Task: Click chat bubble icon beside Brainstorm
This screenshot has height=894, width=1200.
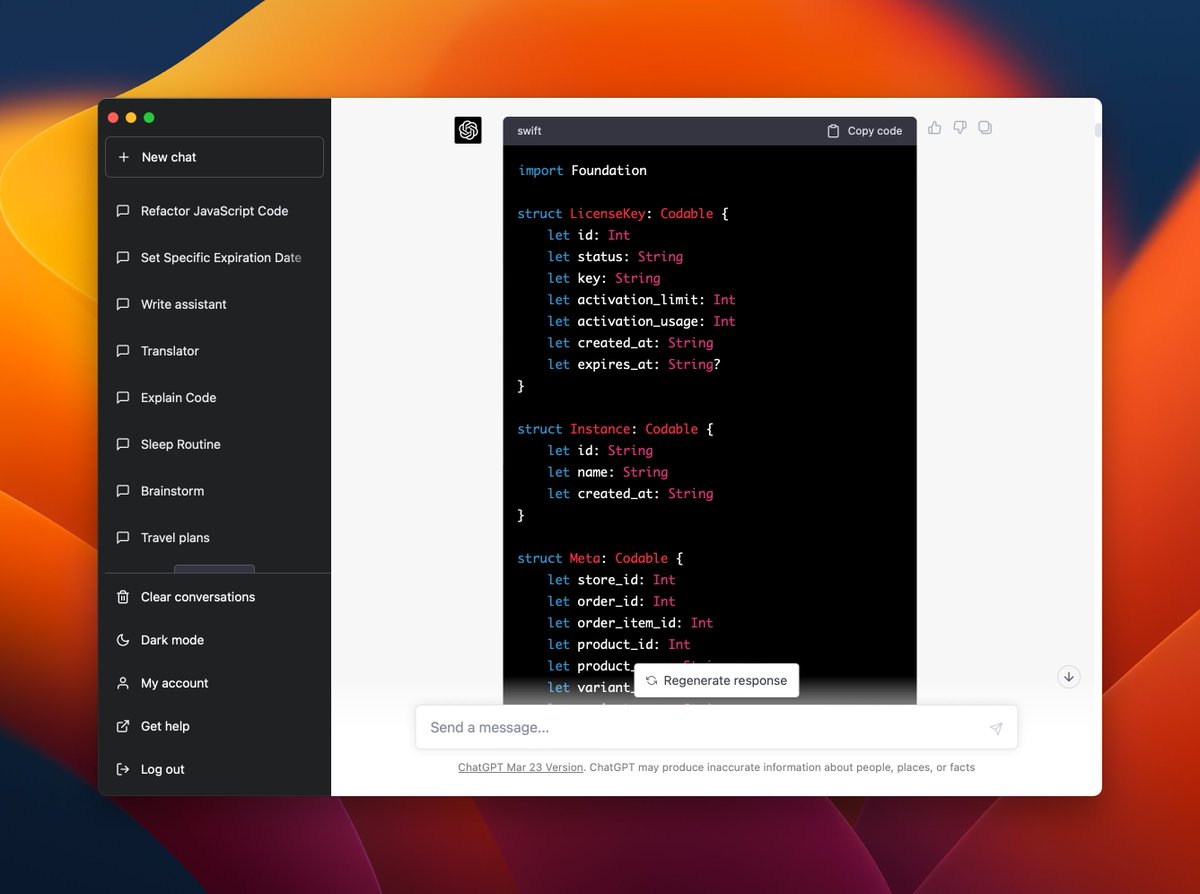Action: click(123, 491)
